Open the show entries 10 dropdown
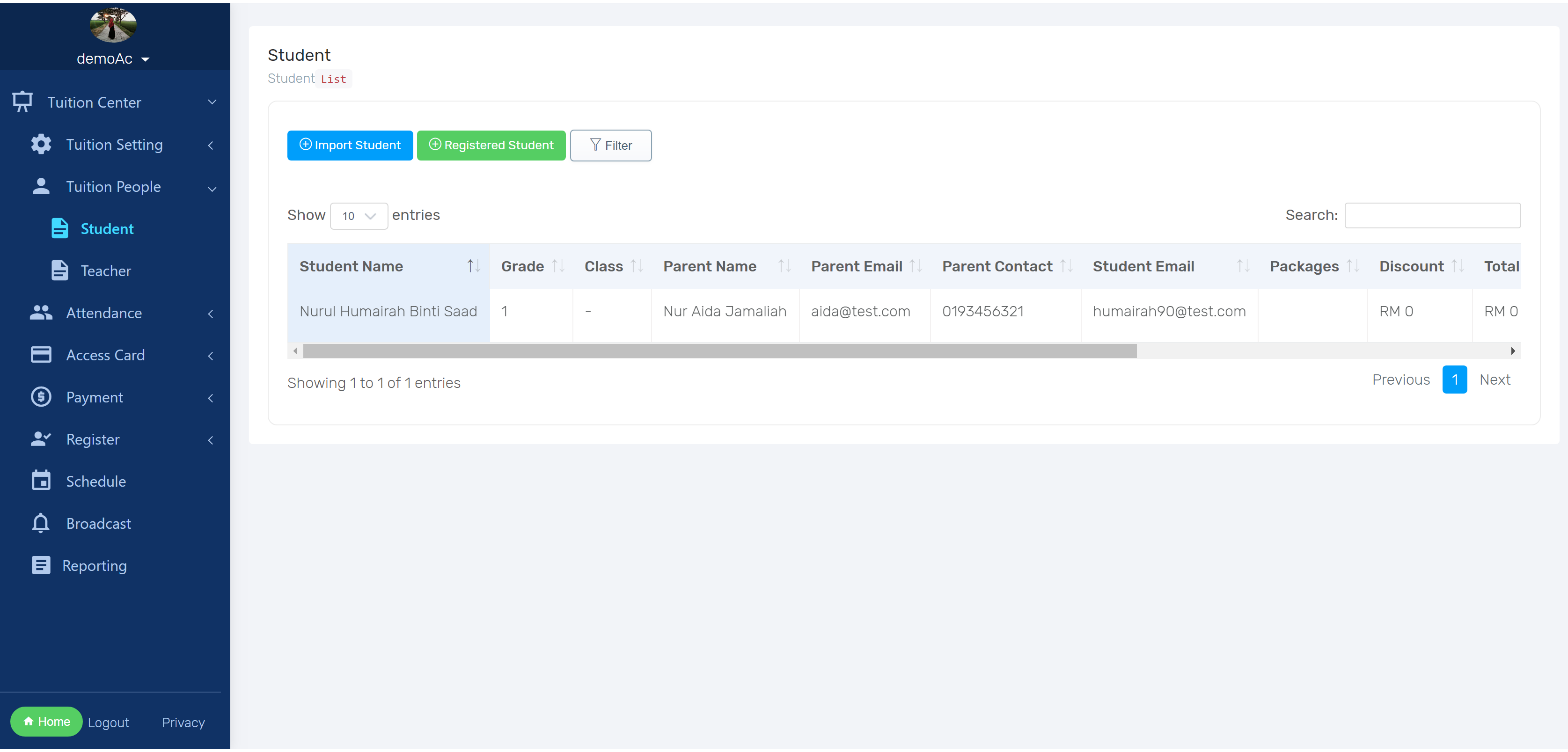 (x=359, y=215)
